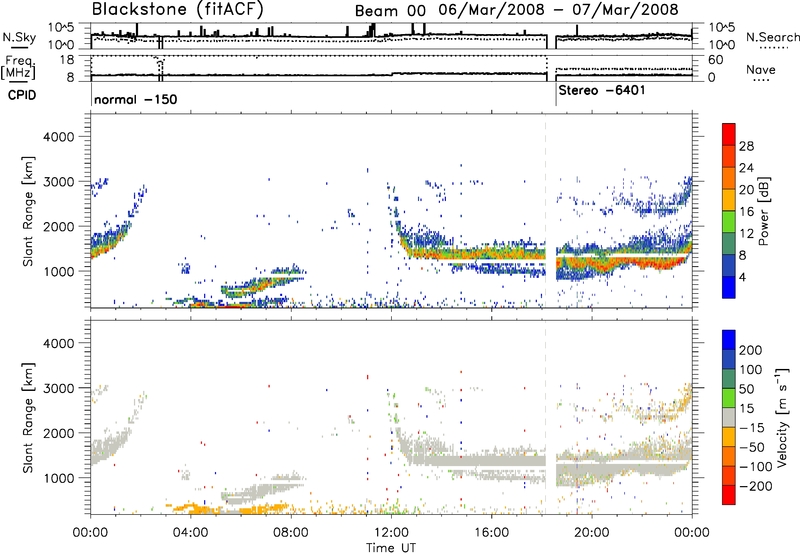Click velocity scale value 200
This screenshot has width=800, height=554.
[x=751, y=350]
